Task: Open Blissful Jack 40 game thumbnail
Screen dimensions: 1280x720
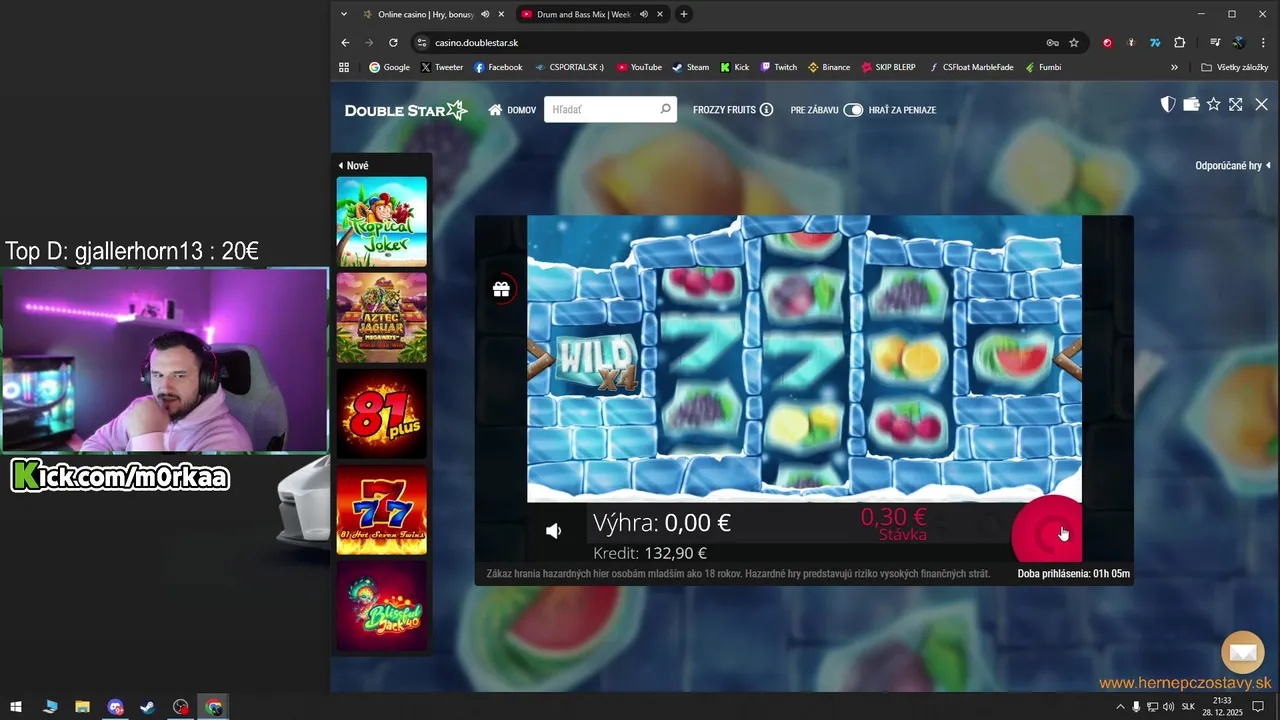Action: 381,606
